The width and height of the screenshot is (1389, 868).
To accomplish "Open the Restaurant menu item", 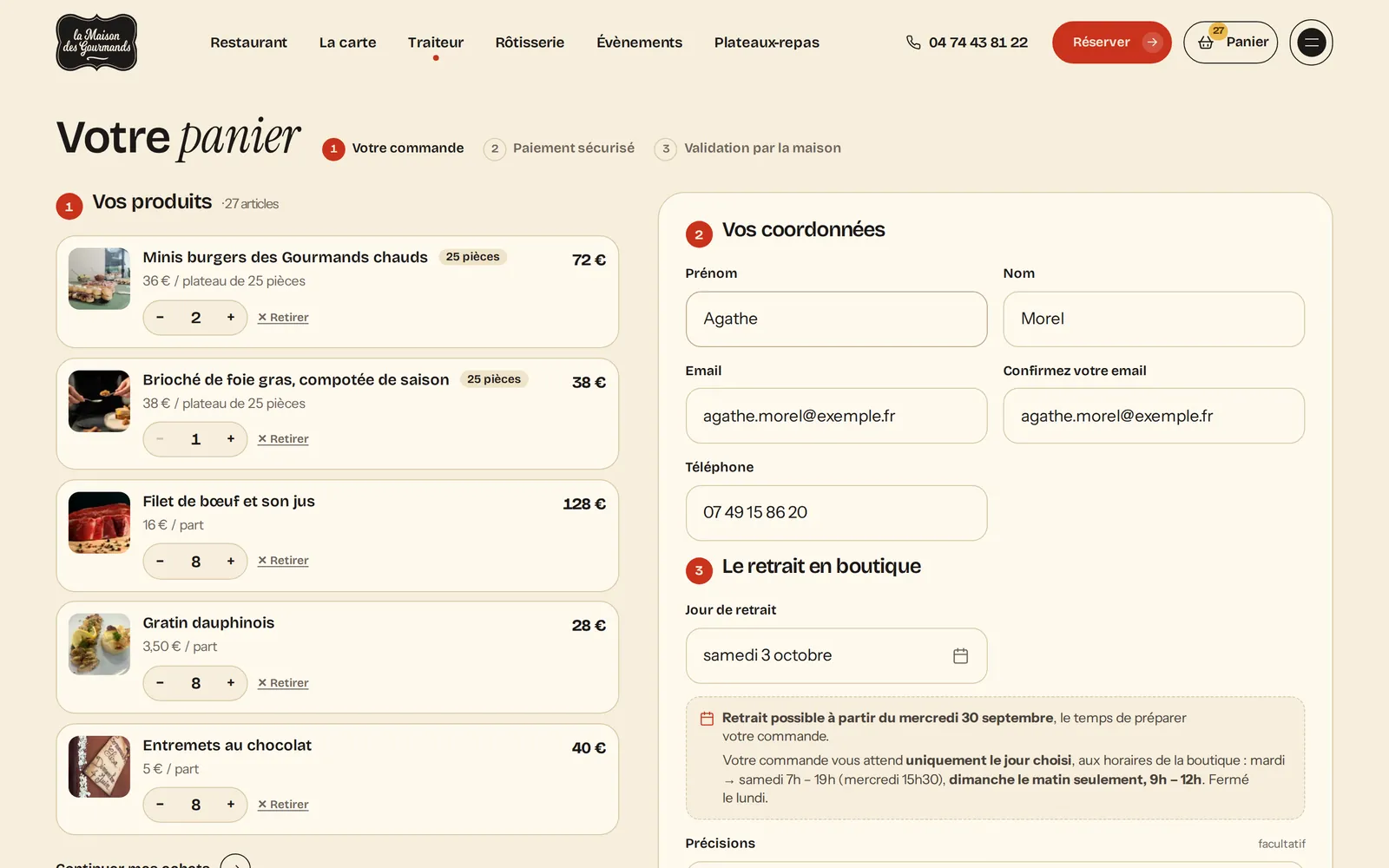I will [248, 43].
